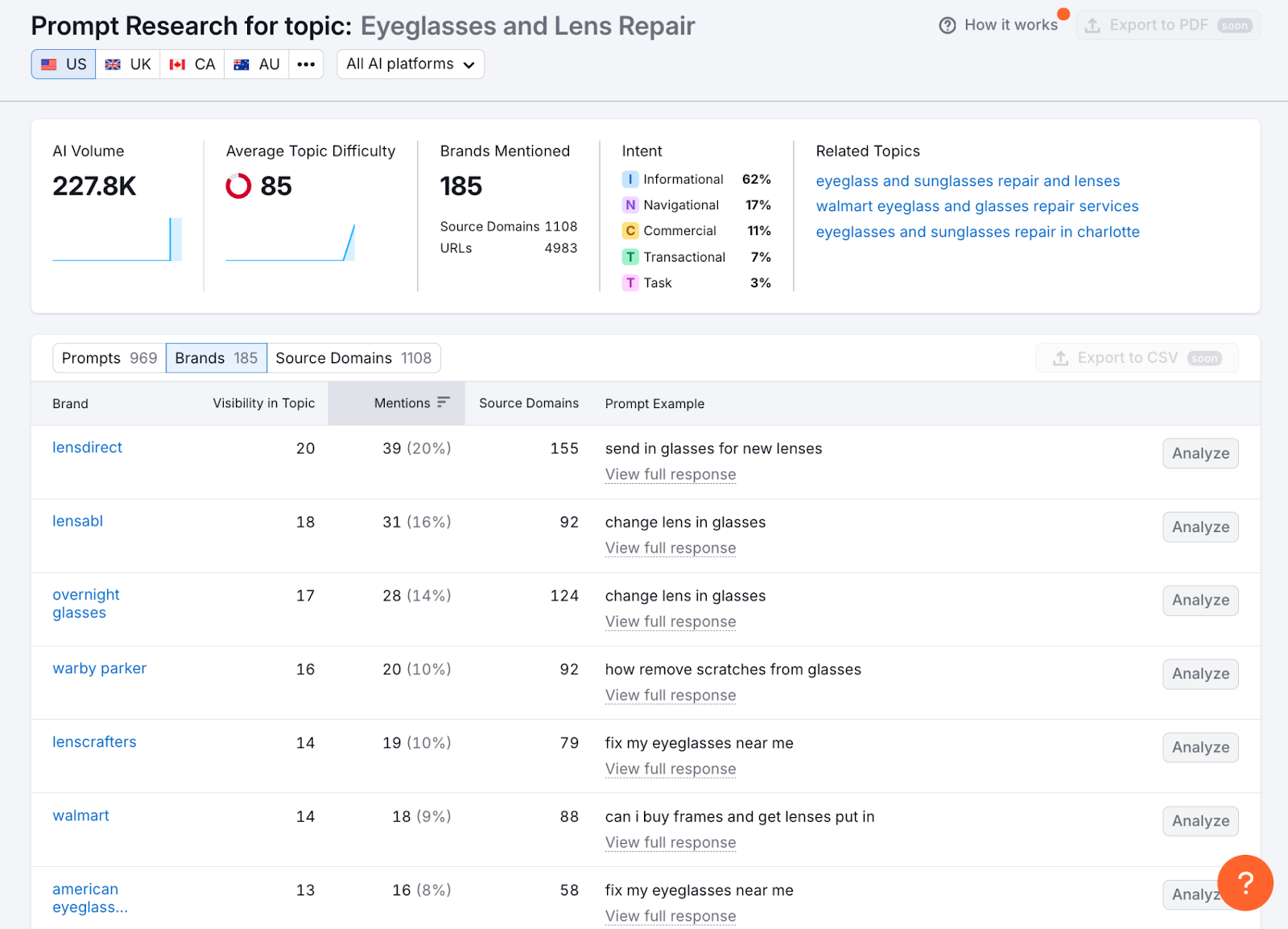The width and height of the screenshot is (1288, 929).
Task: Open the walmart eyeglass repair related topic
Action: [x=977, y=206]
